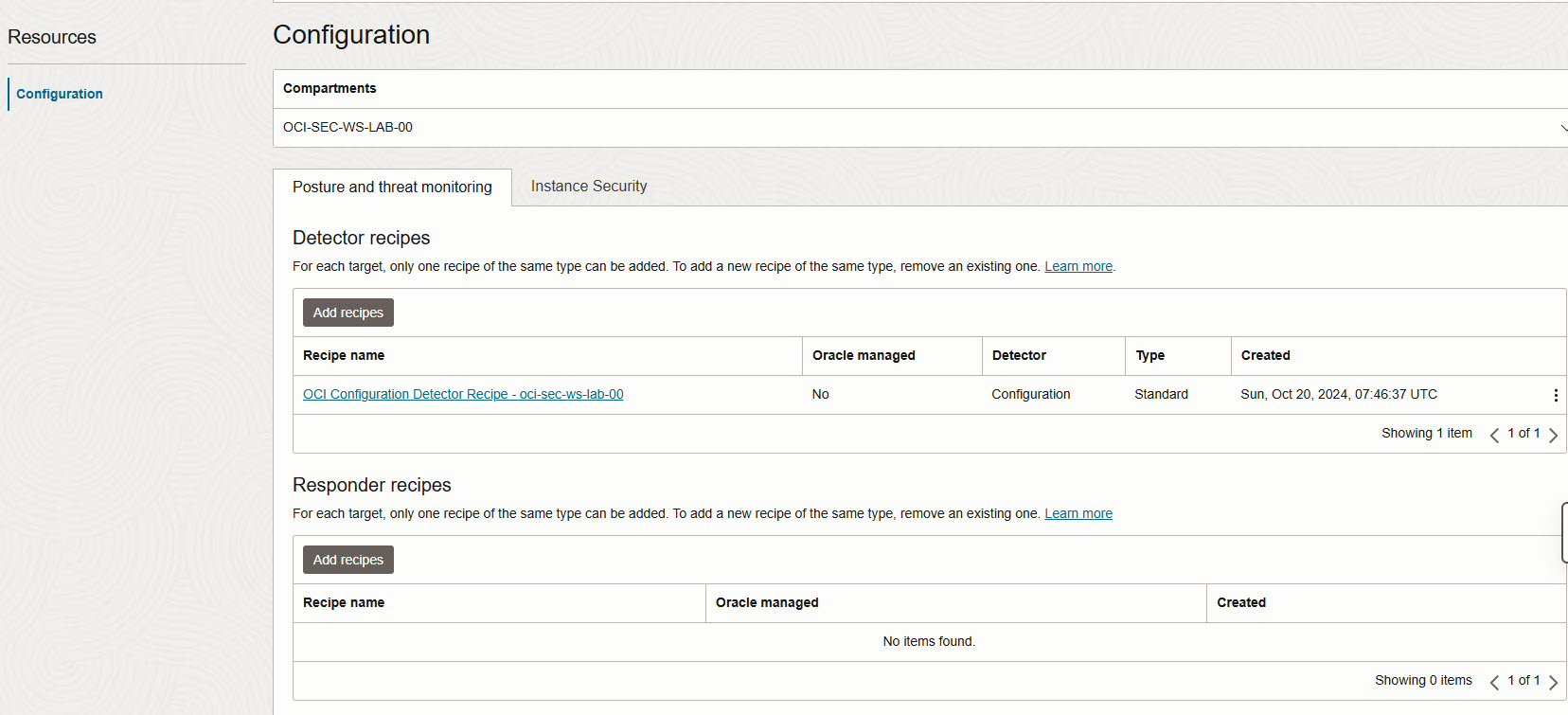The image size is (1568, 715).
Task: Switch to the Posture and threat monitoring tab
Action: point(392,188)
